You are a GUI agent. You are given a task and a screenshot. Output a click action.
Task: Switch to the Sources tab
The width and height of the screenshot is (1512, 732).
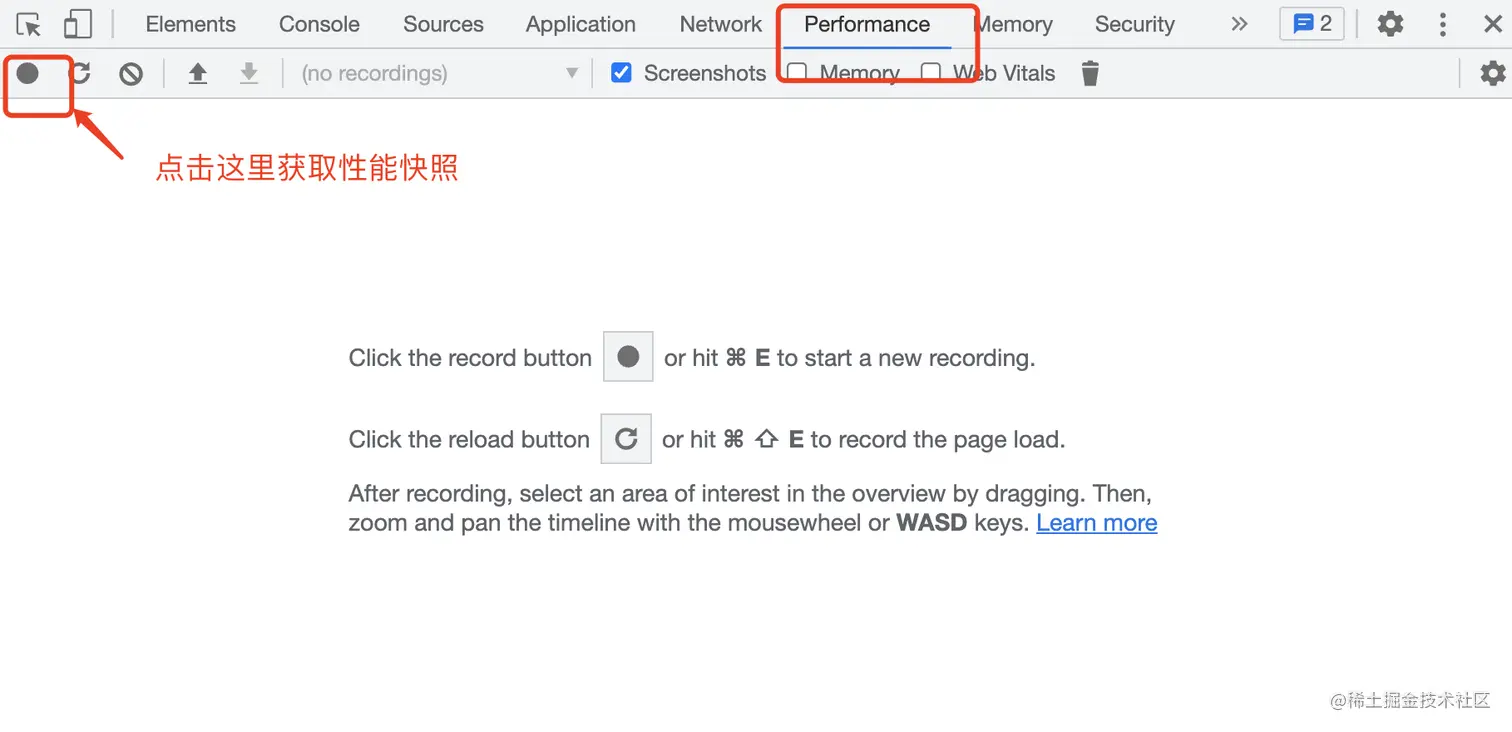coord(443,24)
